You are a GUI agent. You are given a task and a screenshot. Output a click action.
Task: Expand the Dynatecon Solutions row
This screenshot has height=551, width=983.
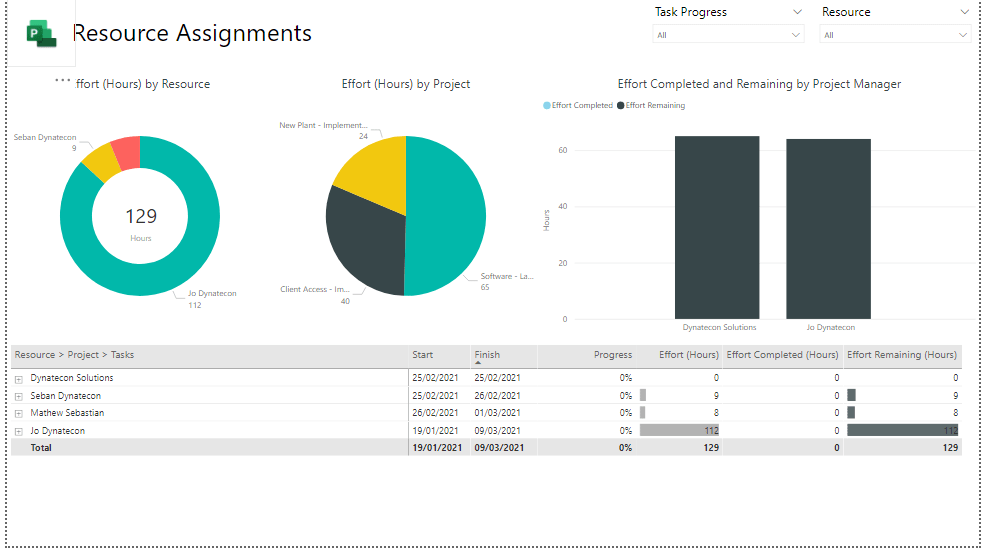(19, 379)
